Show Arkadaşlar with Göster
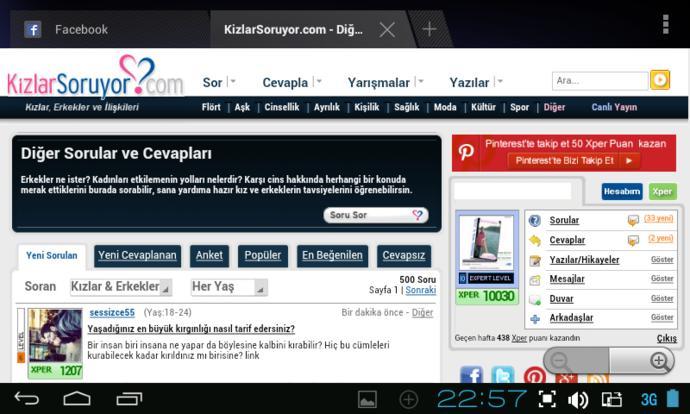 662,317
